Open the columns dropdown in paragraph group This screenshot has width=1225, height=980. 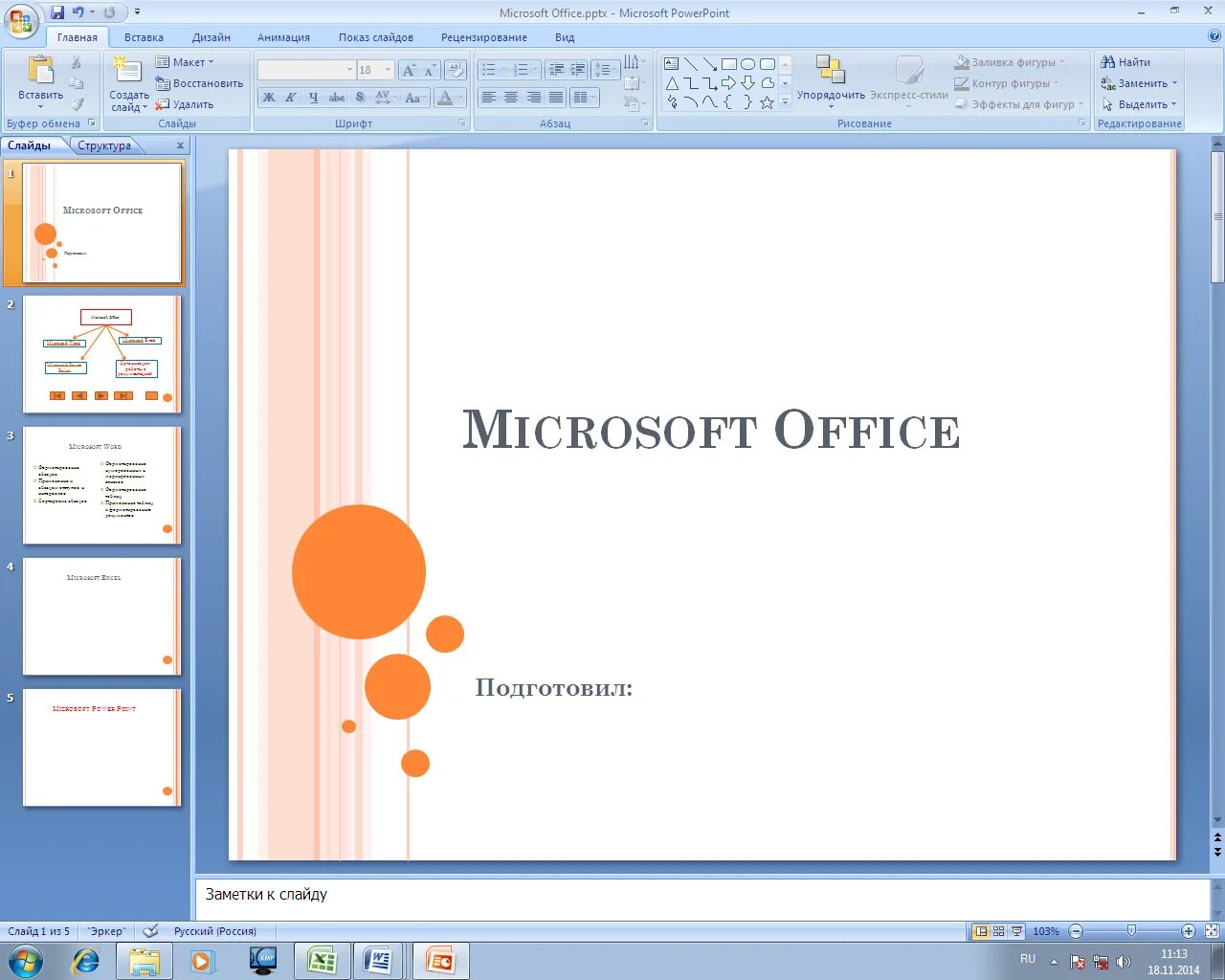584,98
